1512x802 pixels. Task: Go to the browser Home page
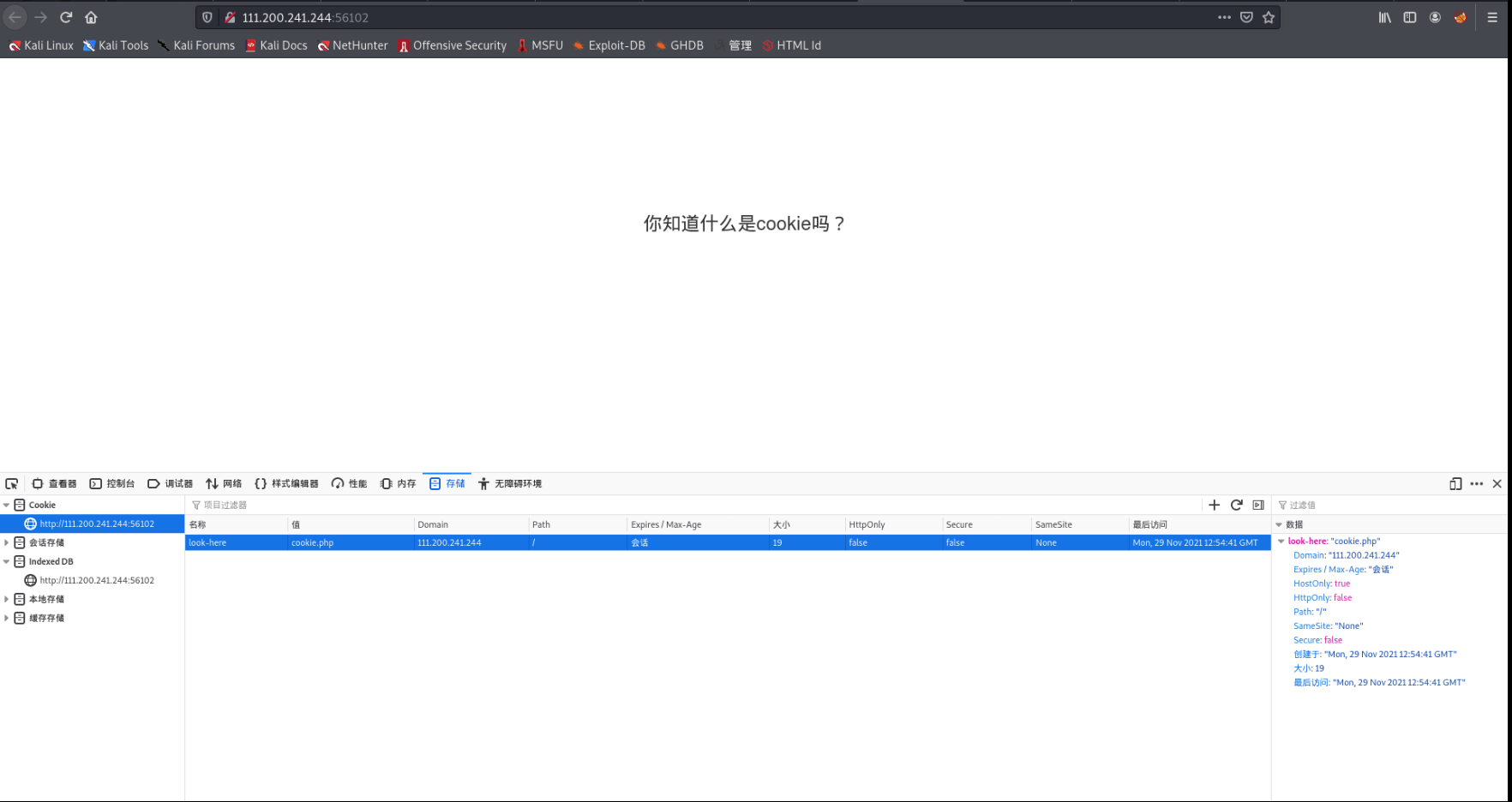[x=91, y=17]
